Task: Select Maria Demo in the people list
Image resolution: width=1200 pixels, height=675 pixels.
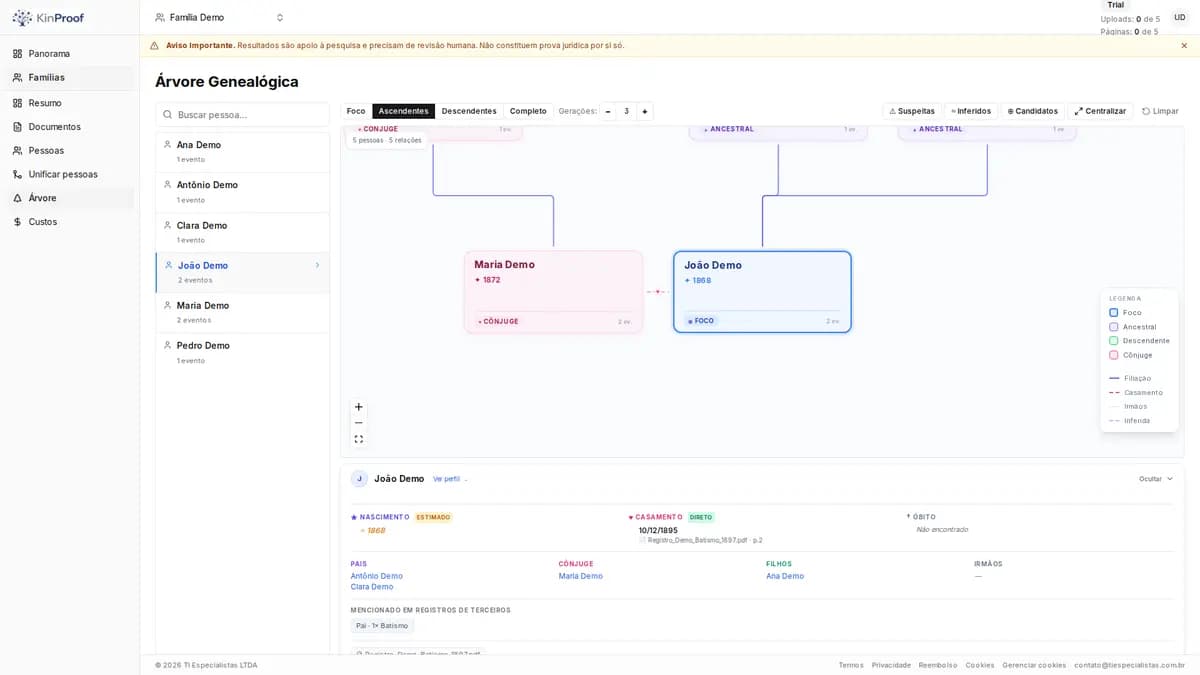Action: (x=243, y=312)
